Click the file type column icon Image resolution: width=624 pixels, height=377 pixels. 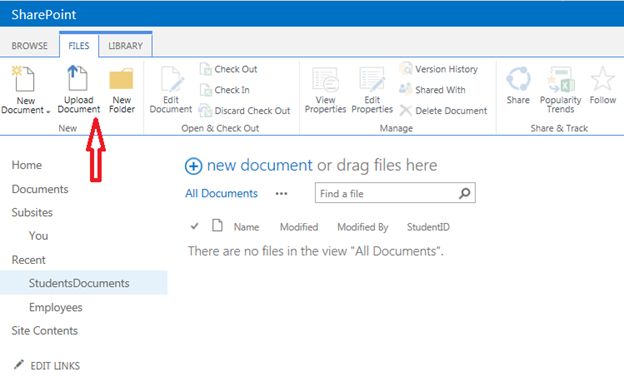point(217,225)
